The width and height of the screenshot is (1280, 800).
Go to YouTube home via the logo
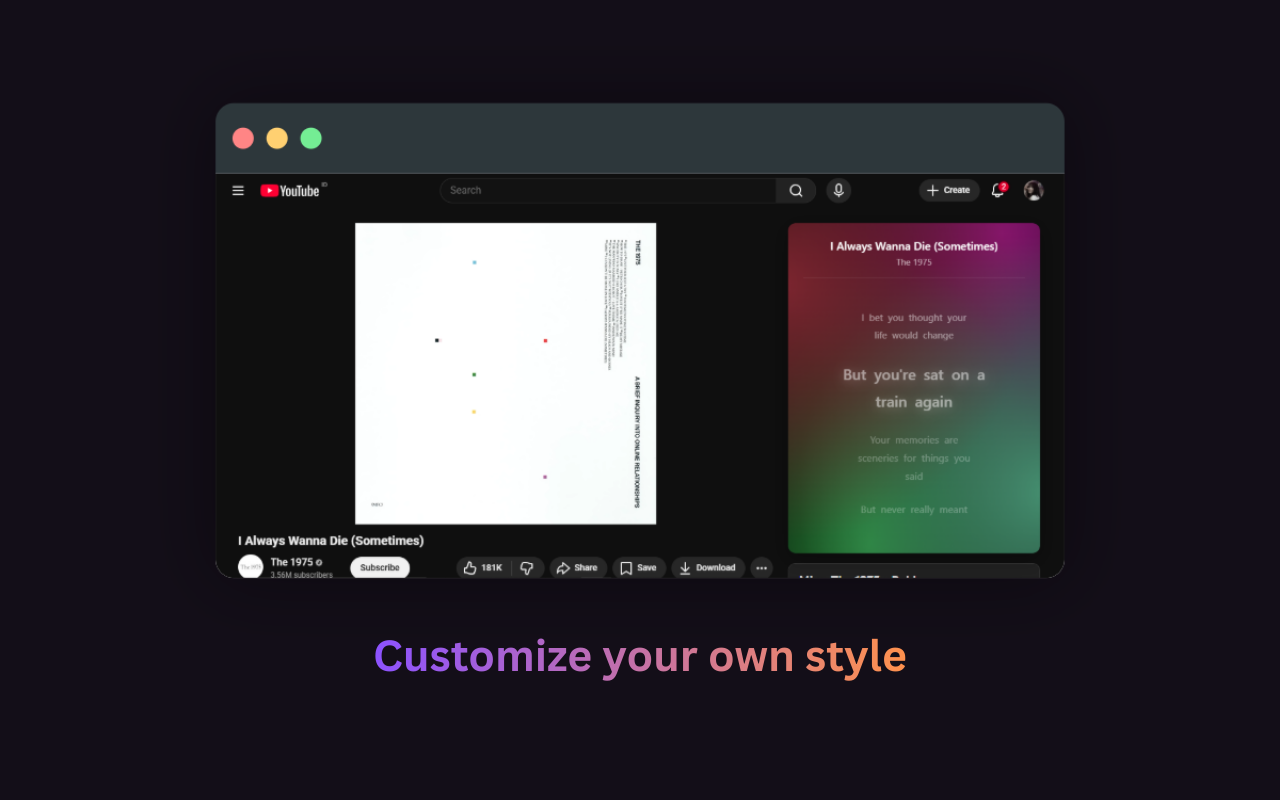pyautogui.click(x=290, y=191)
